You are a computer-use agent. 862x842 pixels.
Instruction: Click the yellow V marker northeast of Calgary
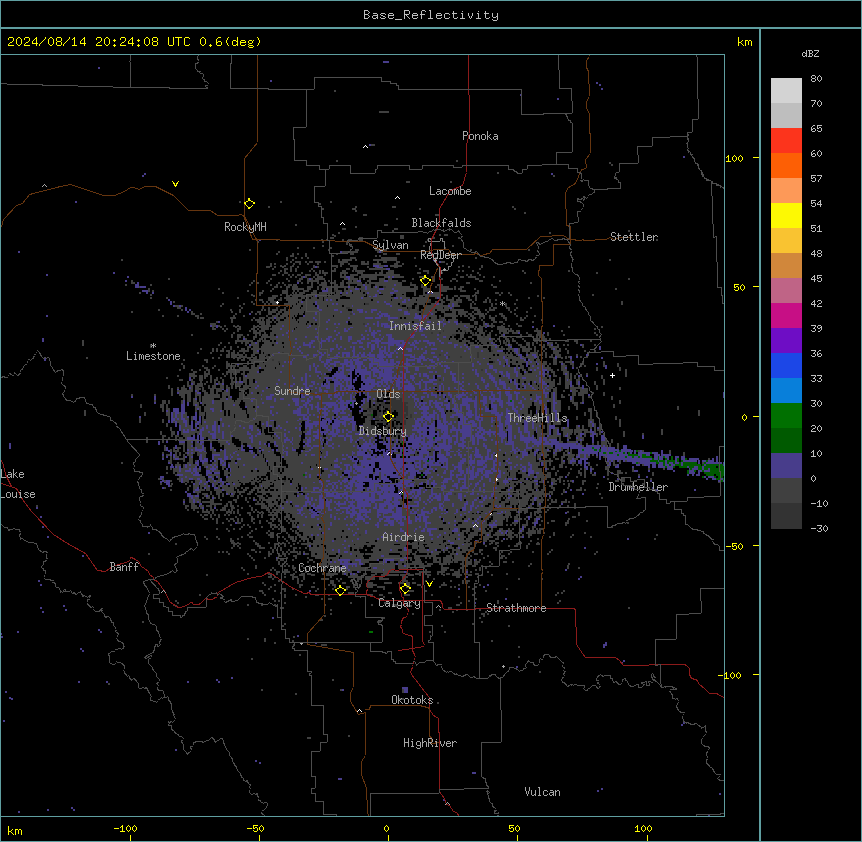[429, 584]
